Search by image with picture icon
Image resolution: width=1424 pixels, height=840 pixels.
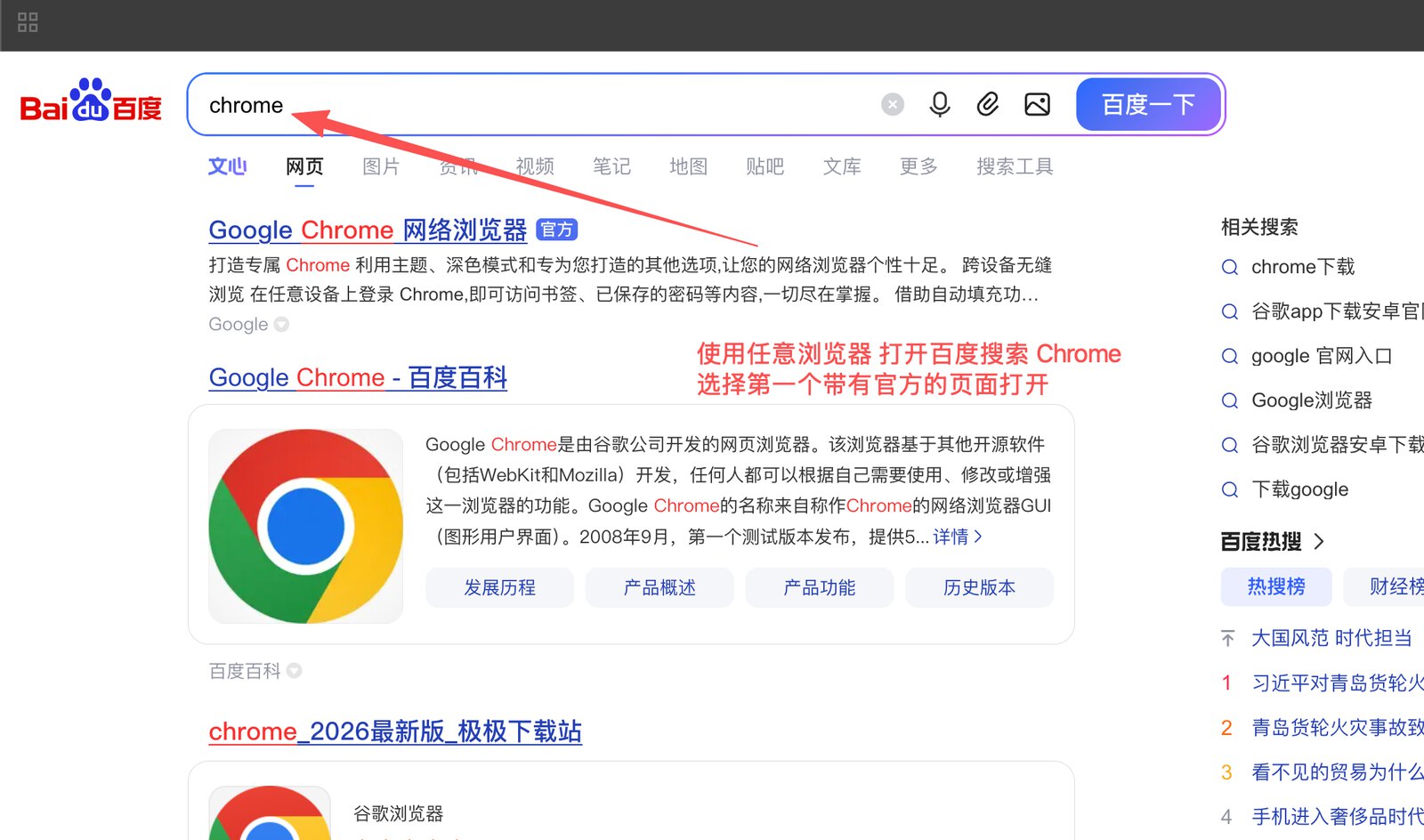pyautogui.click(x=1037, y=105)
